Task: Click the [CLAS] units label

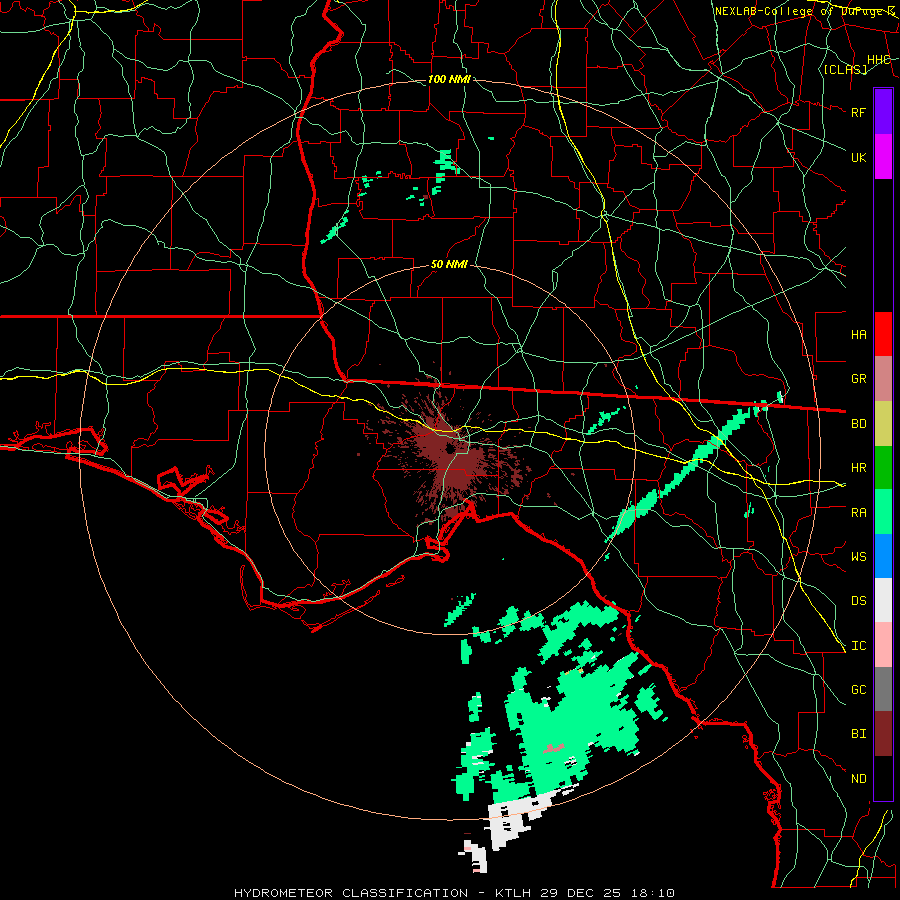Action: (x=845, y=69)
